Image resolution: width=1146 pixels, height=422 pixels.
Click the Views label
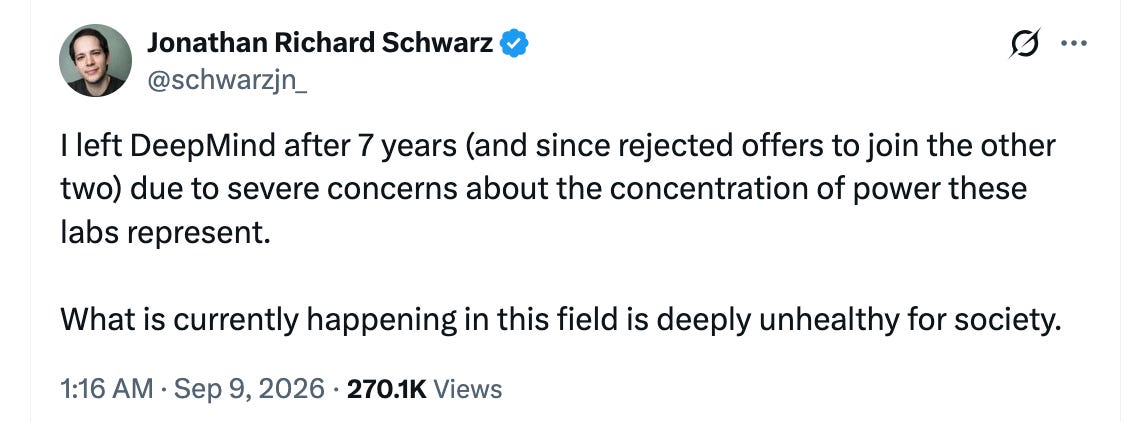coord(468,389)
